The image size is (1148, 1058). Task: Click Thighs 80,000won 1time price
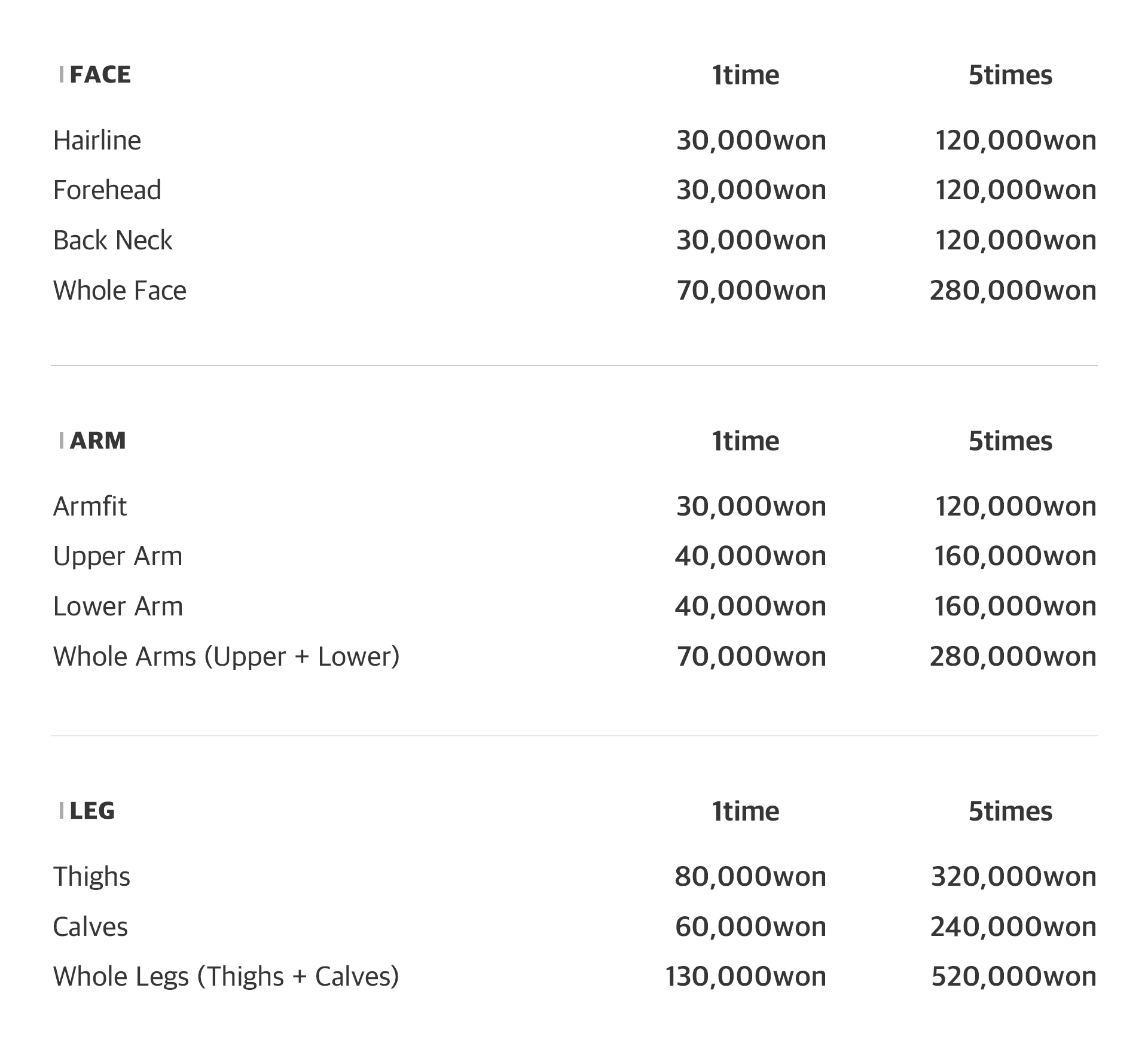pyautogui.click(x=750, y=877)
